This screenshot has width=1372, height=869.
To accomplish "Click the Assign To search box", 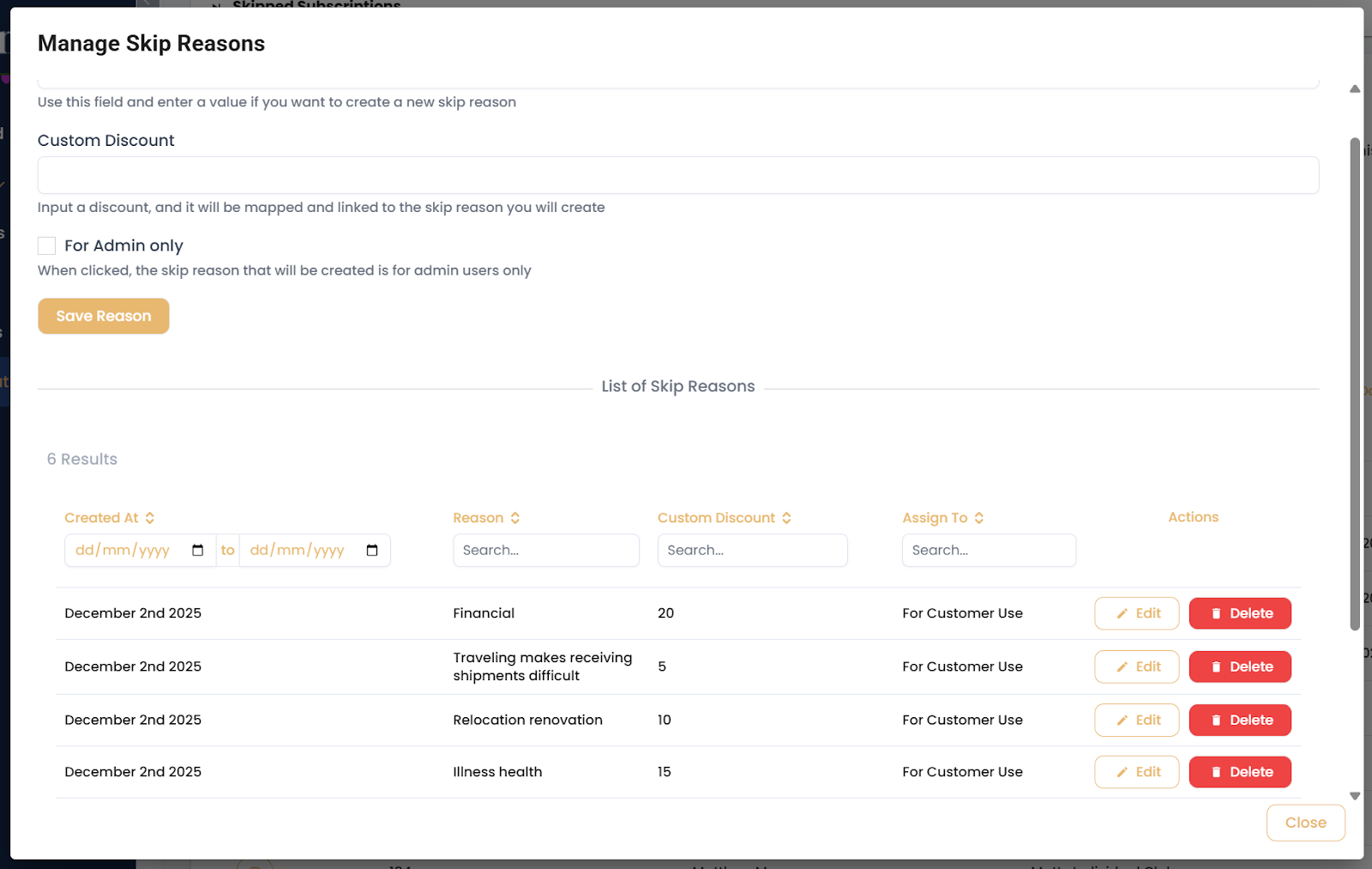I will click(989, 551).
